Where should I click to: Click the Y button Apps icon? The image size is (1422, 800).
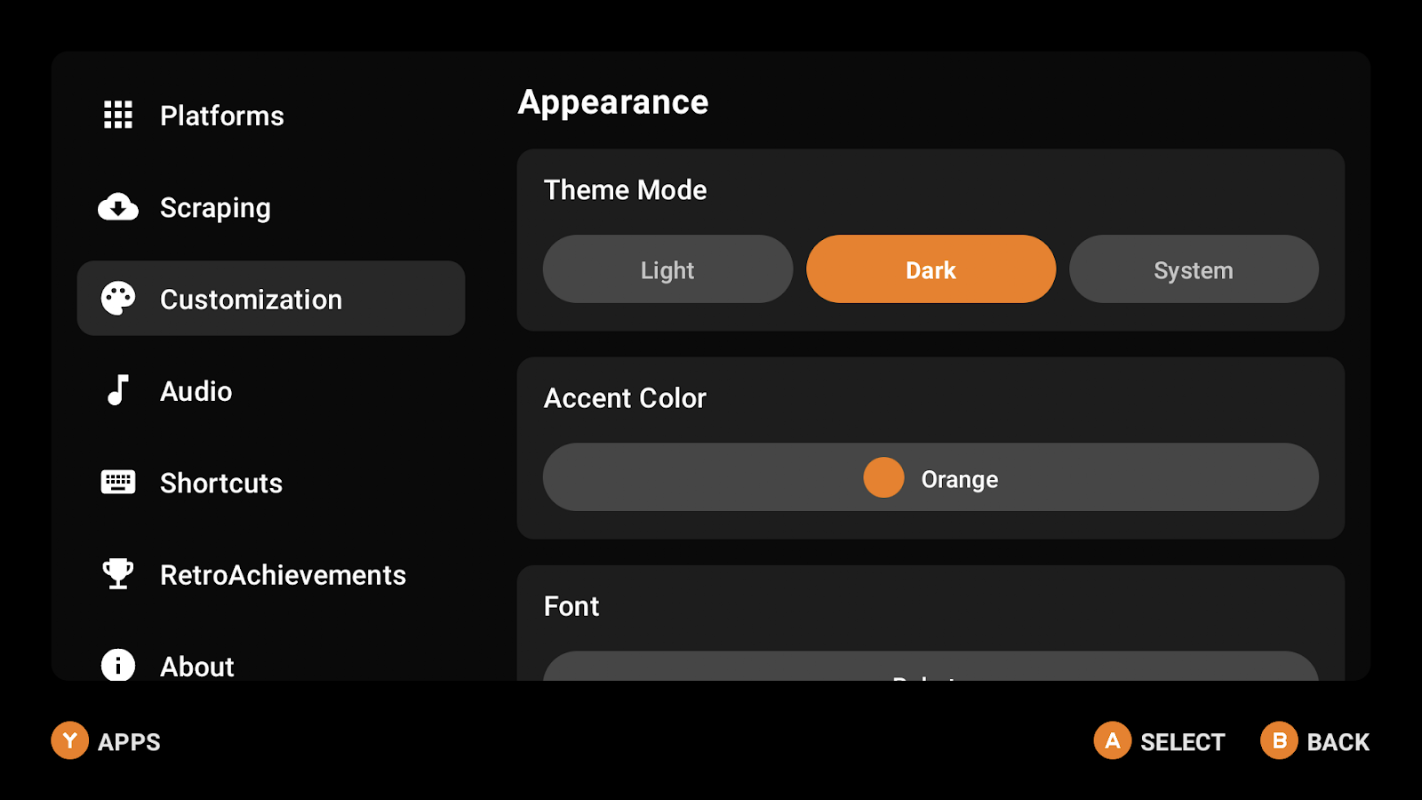coord(70,741)
